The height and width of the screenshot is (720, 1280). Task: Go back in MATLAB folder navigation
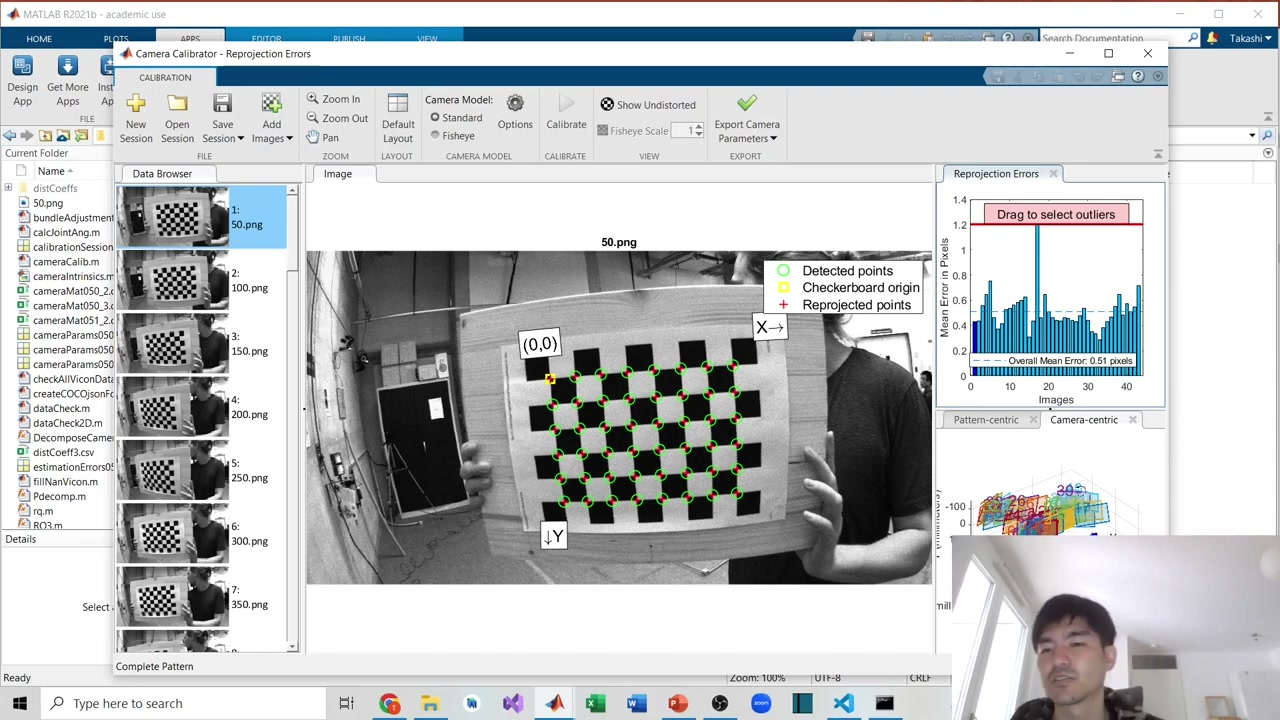[9, 135]
